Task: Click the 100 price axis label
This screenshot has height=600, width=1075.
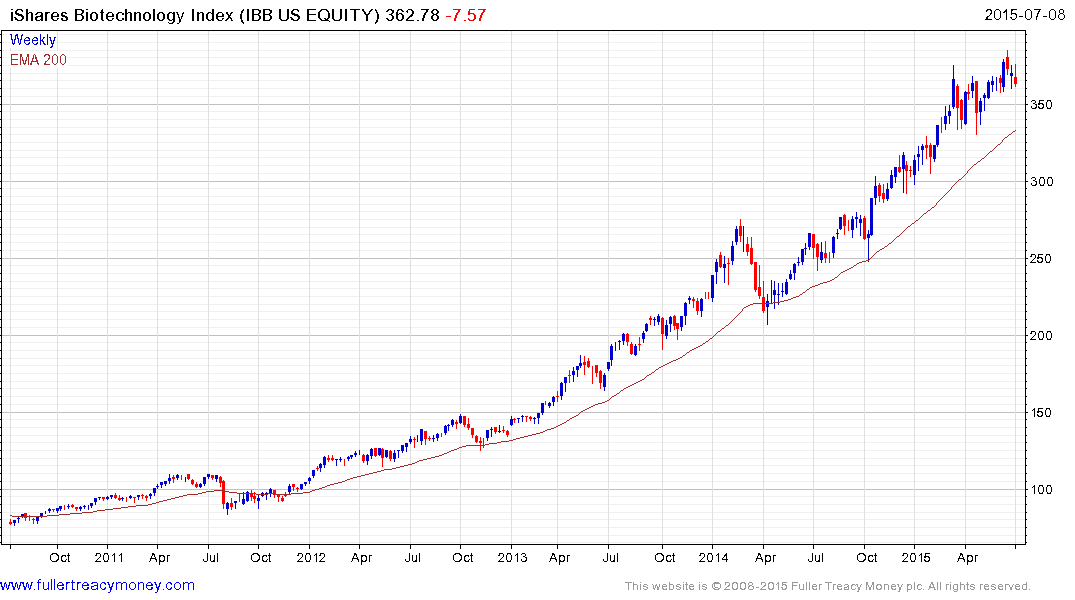Action: 1041,489
